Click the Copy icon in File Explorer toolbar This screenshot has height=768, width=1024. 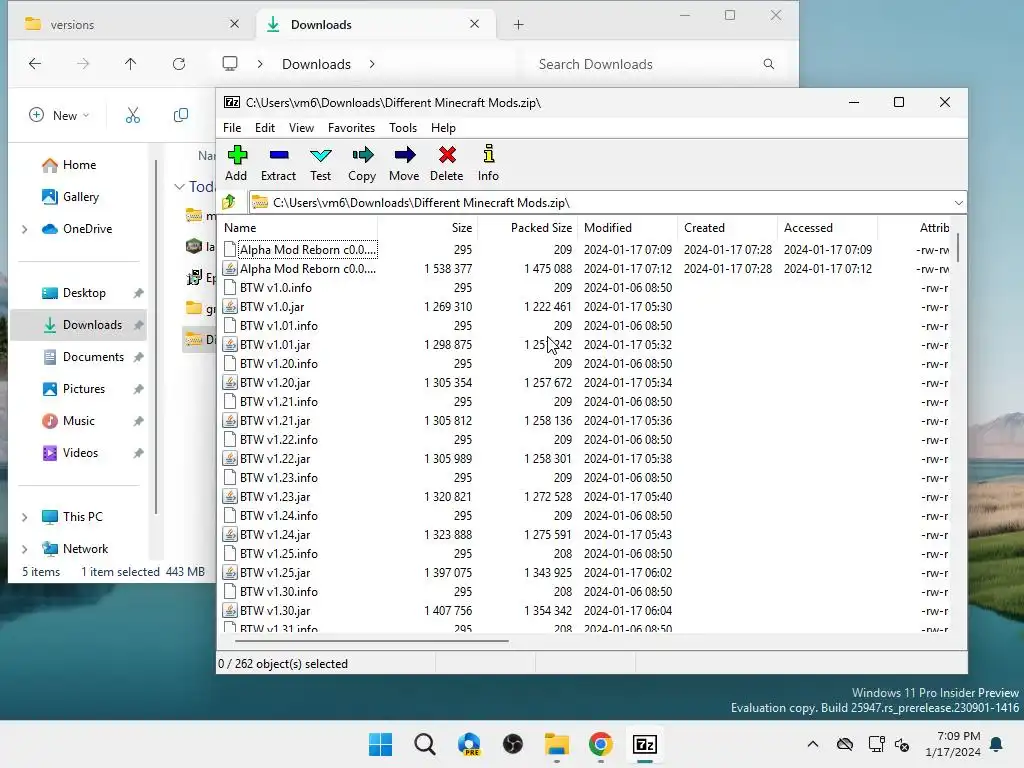click(181, 116)
